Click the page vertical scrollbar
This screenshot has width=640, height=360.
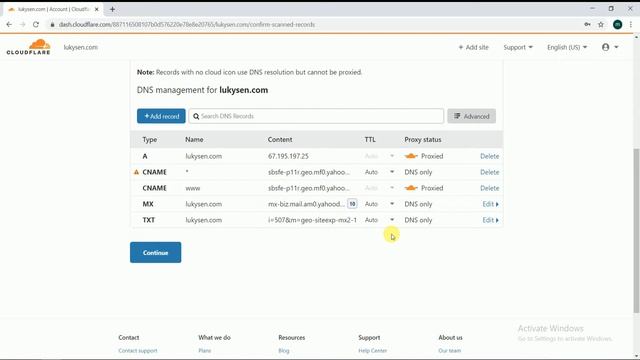636,231
